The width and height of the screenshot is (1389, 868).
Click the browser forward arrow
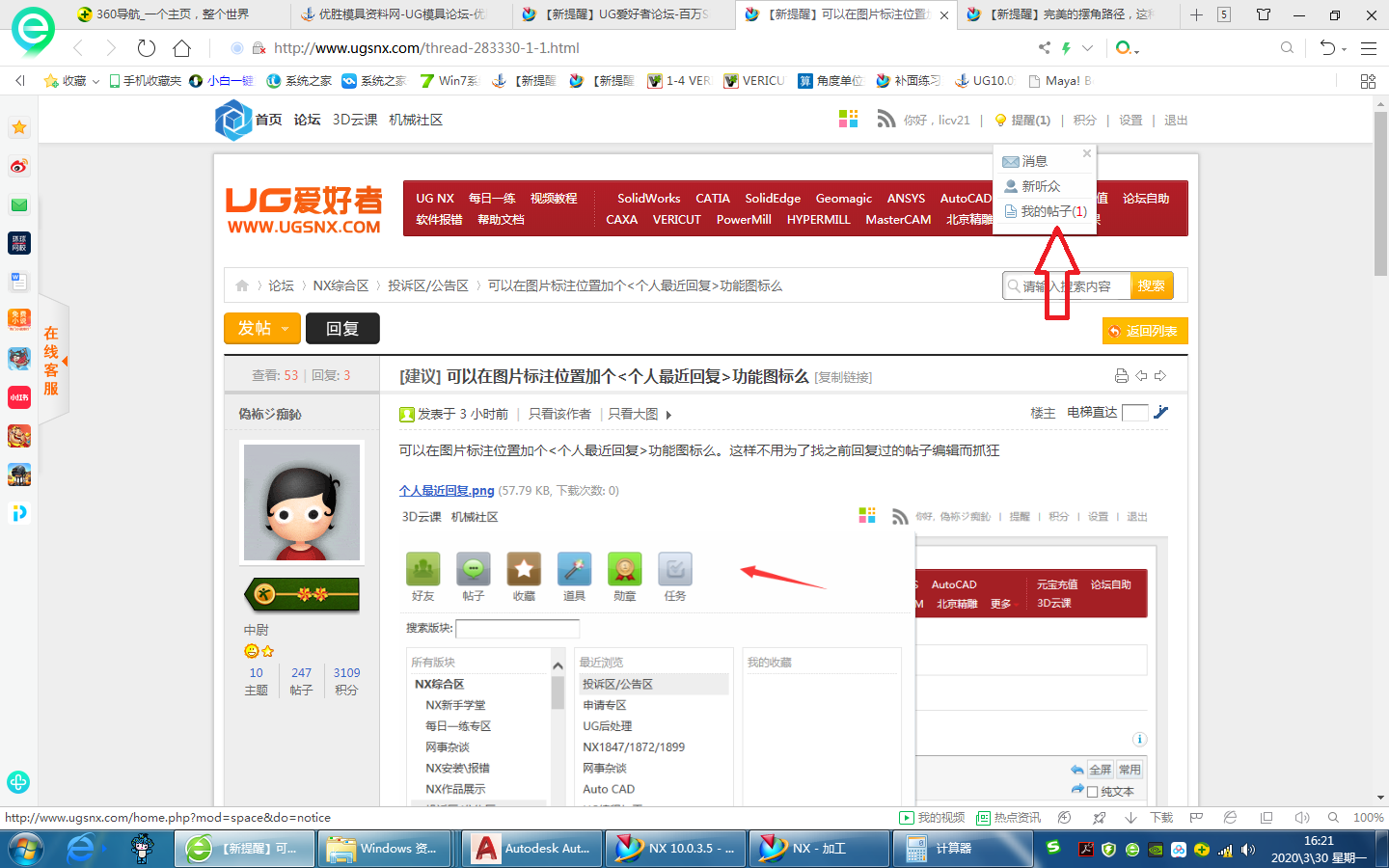tap(110, 48)
